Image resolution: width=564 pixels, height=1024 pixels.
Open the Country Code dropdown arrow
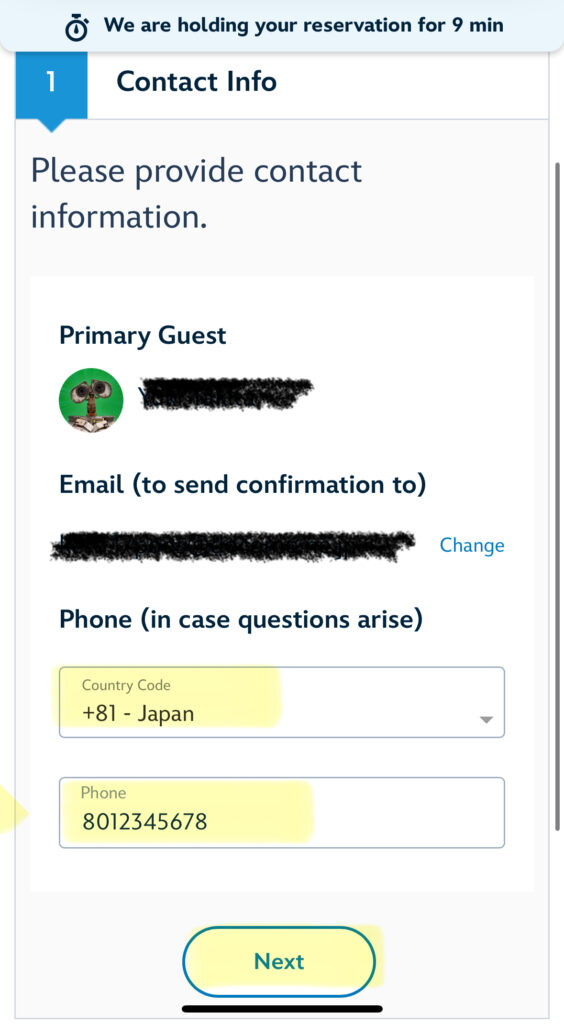(x=486, y=720)
